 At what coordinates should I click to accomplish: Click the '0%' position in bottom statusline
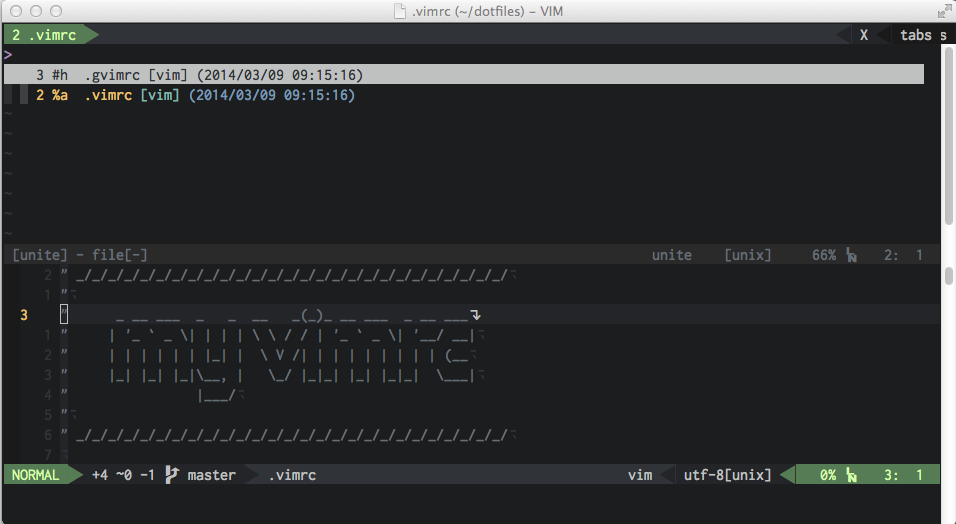click(827, 475)
